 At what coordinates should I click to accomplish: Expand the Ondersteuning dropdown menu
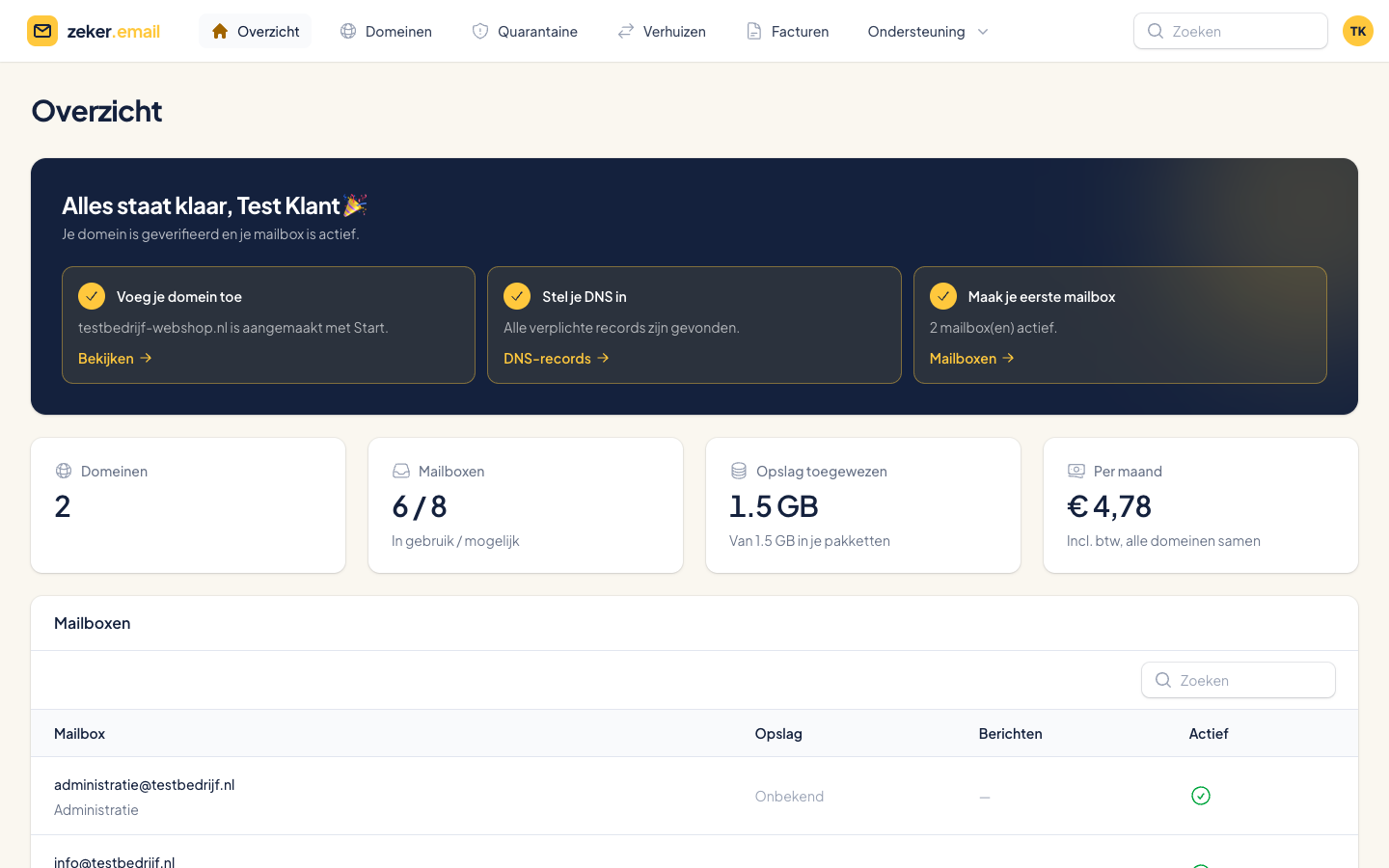coord(928,31)
